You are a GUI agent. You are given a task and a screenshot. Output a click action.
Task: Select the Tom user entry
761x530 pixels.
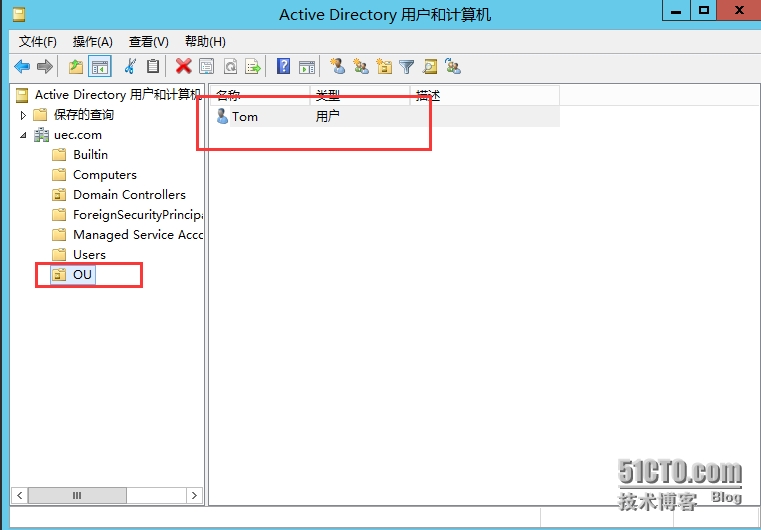tap(237, 116)
